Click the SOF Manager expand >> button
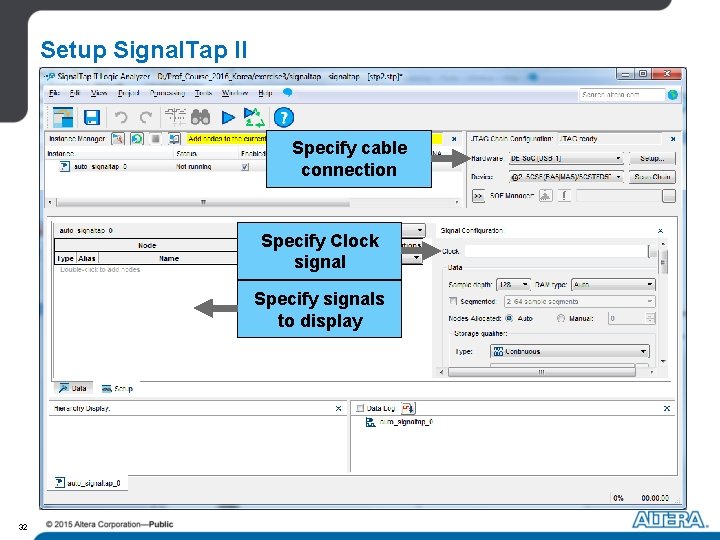This screenshot has width=720, height=540. click(478, 196)
